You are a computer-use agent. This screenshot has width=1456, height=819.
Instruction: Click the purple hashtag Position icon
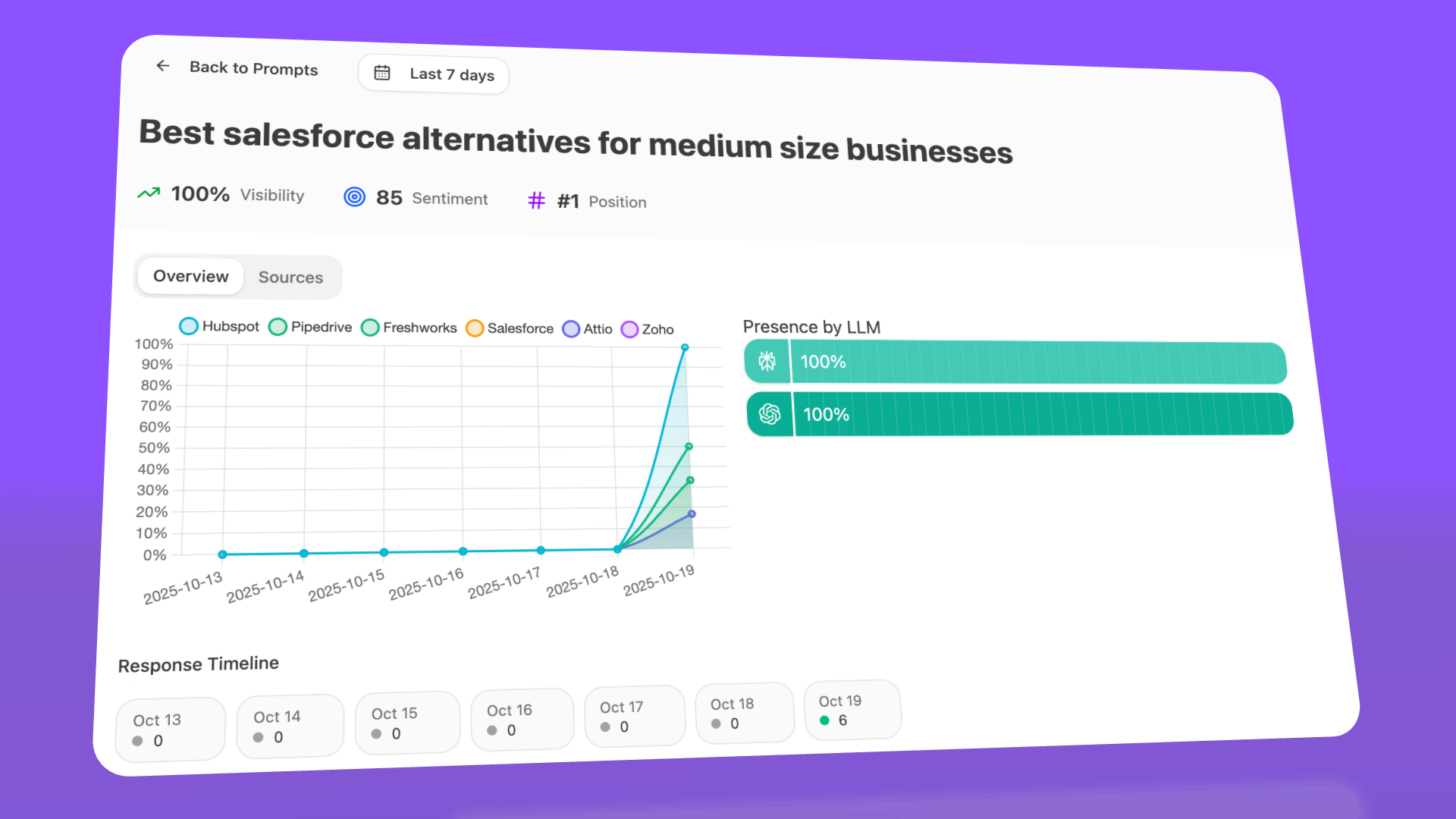coord(537,200)
